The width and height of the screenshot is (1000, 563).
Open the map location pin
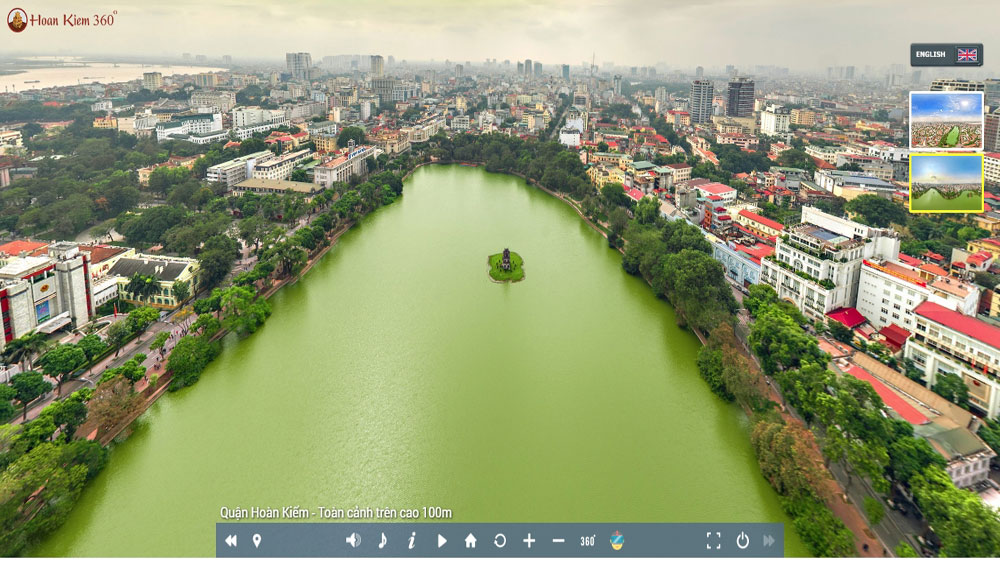pos(257,541)
